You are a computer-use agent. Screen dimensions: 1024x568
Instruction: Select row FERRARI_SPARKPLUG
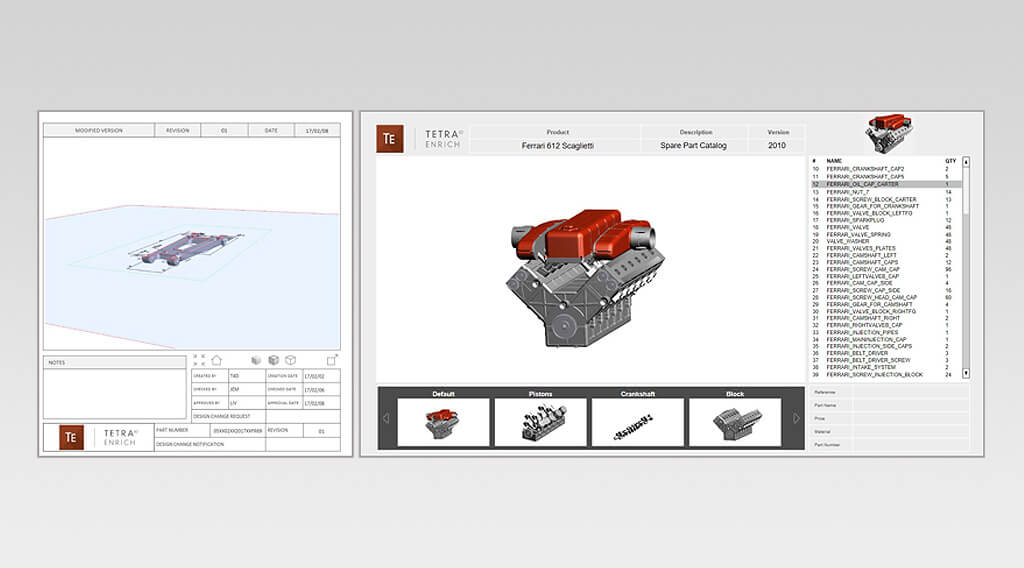(x=886, y=221)
